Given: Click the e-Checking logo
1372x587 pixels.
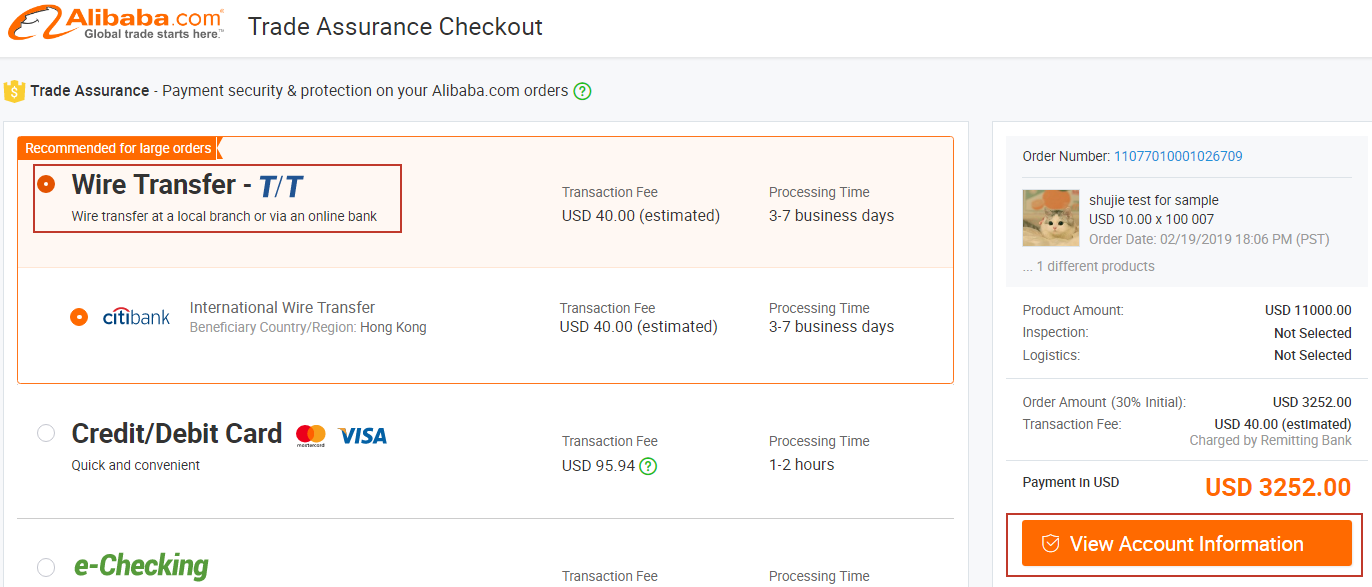Looking at the screenshot, I should click(x=141, y=566).
